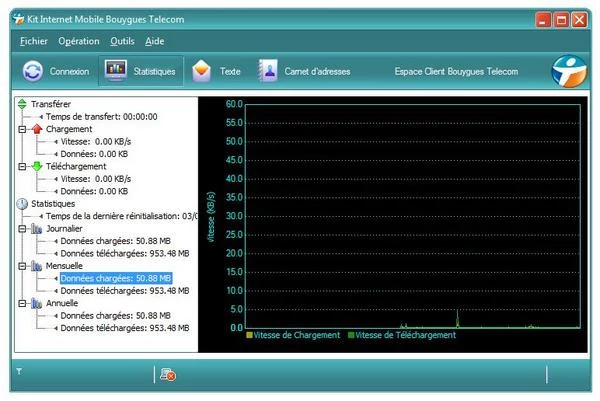
Task: Open the Outils menu
Action: (x=122, y=41)
